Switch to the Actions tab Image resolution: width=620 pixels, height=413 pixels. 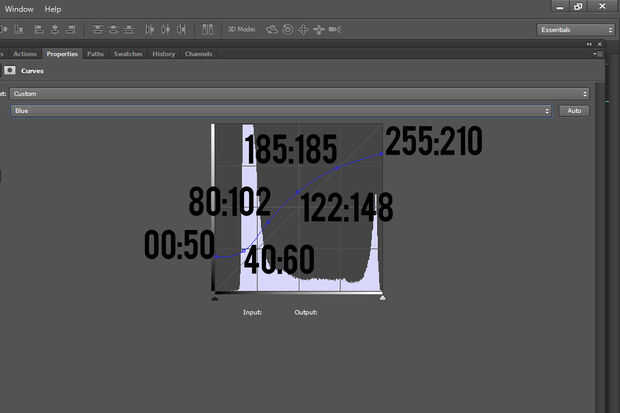pos(25,54)
